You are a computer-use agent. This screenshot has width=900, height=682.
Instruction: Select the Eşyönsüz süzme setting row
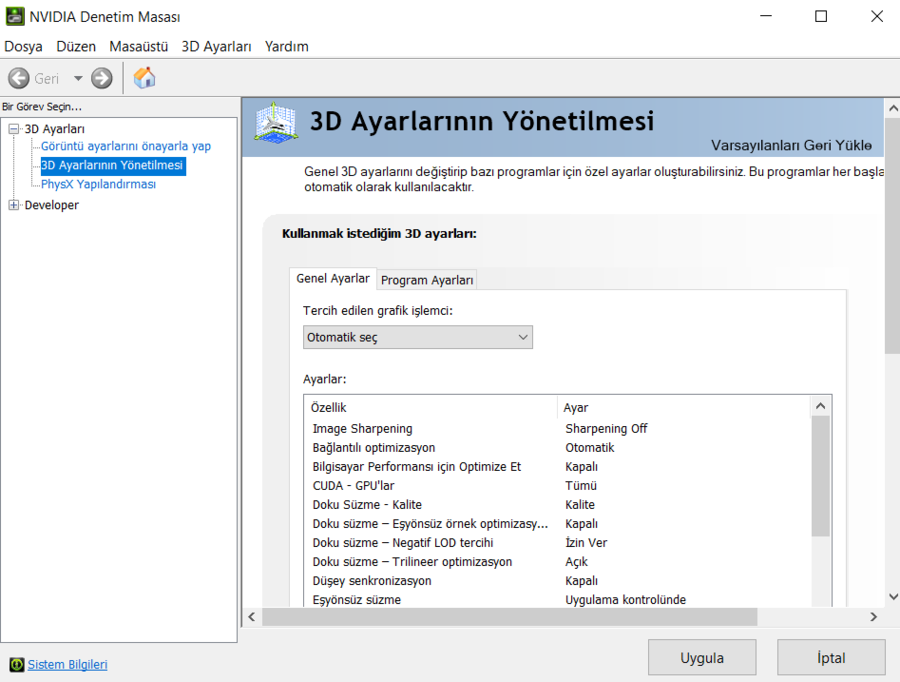558,599
